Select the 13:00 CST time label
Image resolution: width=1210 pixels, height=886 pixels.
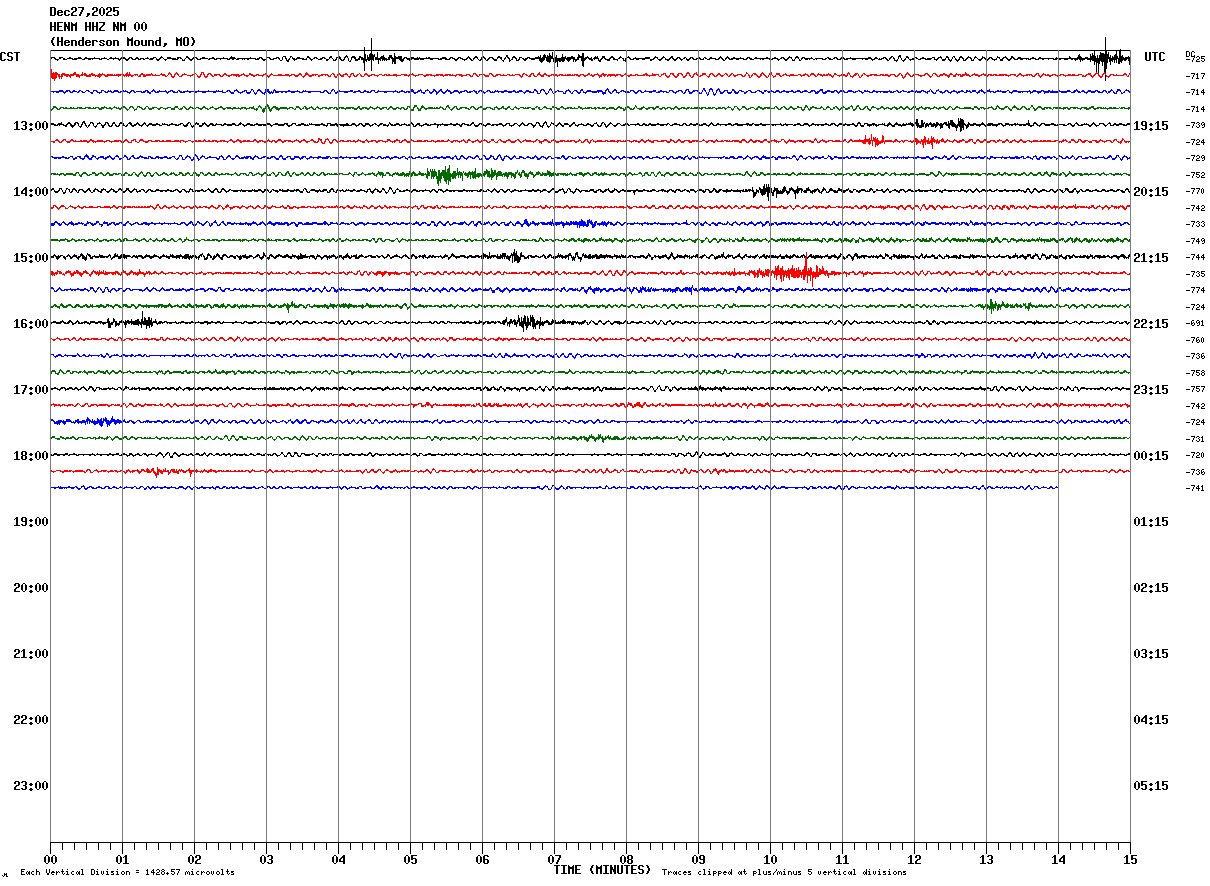31,126
